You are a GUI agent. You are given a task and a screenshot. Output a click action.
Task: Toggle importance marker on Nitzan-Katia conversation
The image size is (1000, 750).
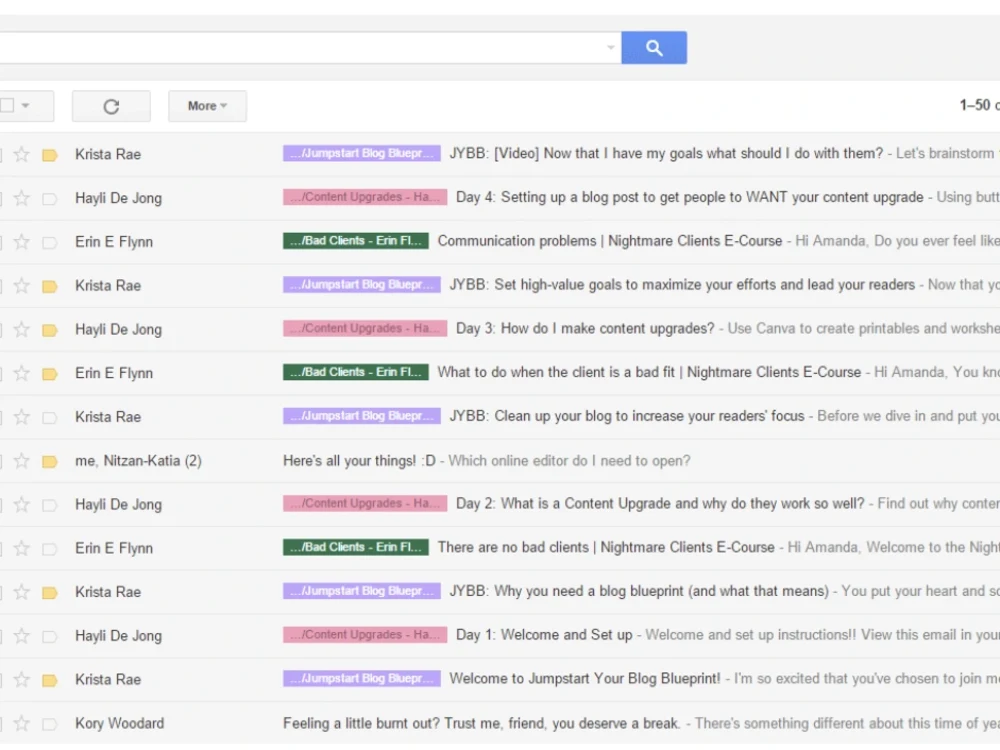[x=50, y=461]
